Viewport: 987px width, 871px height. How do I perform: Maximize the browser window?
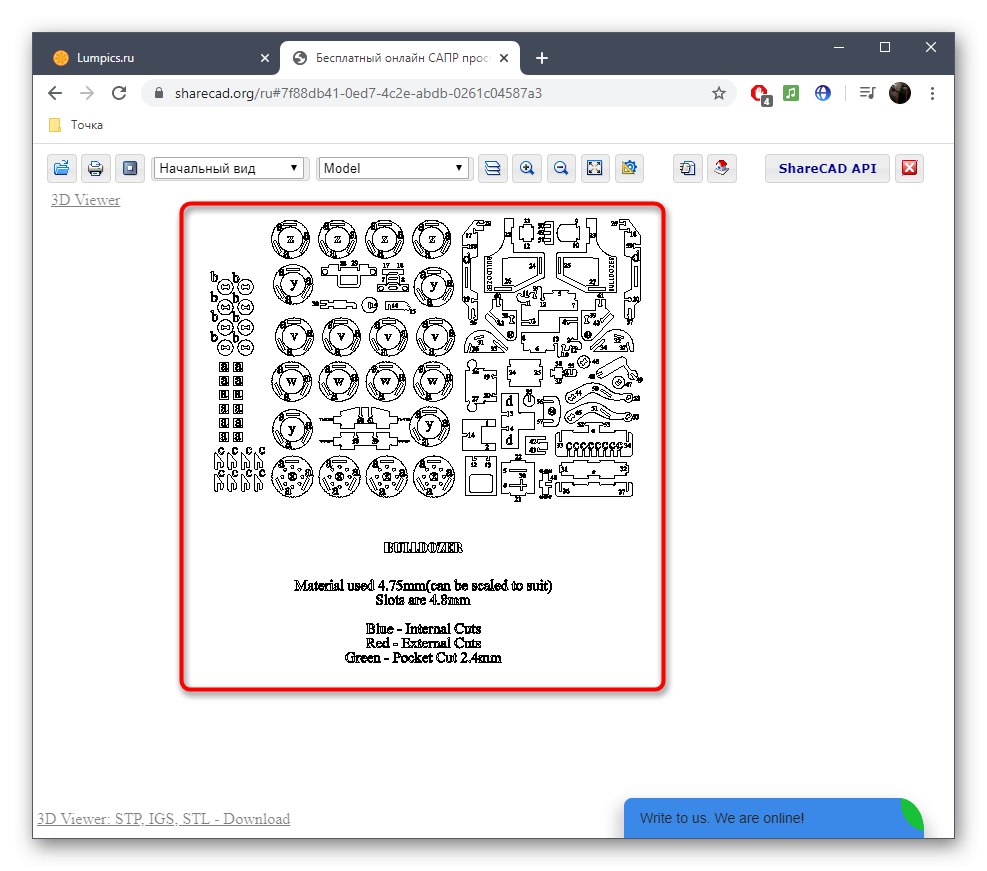pyautogui.click(x=885, y=47)
